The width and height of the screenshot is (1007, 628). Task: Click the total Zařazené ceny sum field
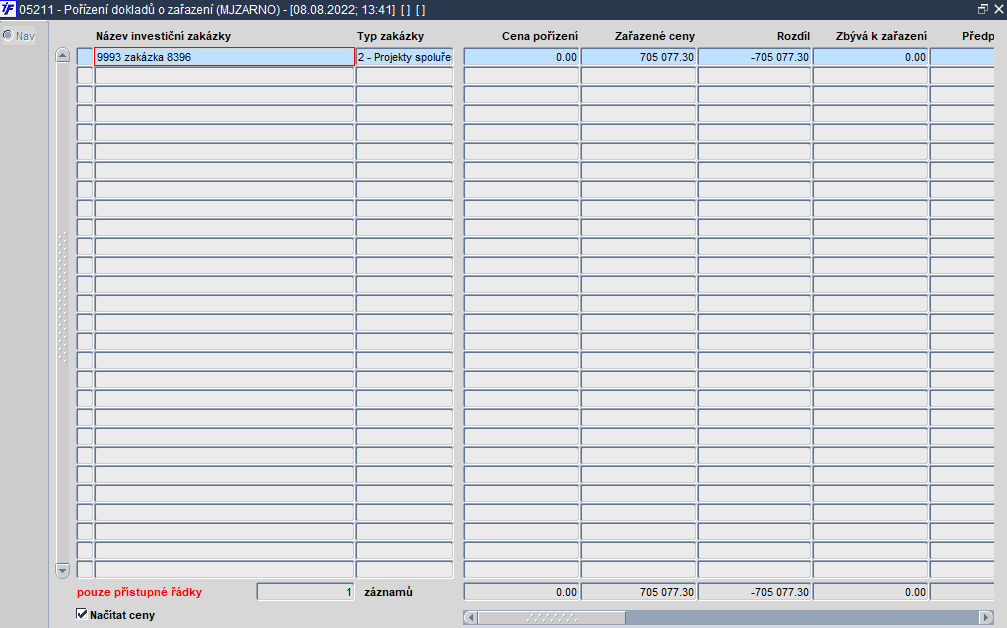(638, 591)
